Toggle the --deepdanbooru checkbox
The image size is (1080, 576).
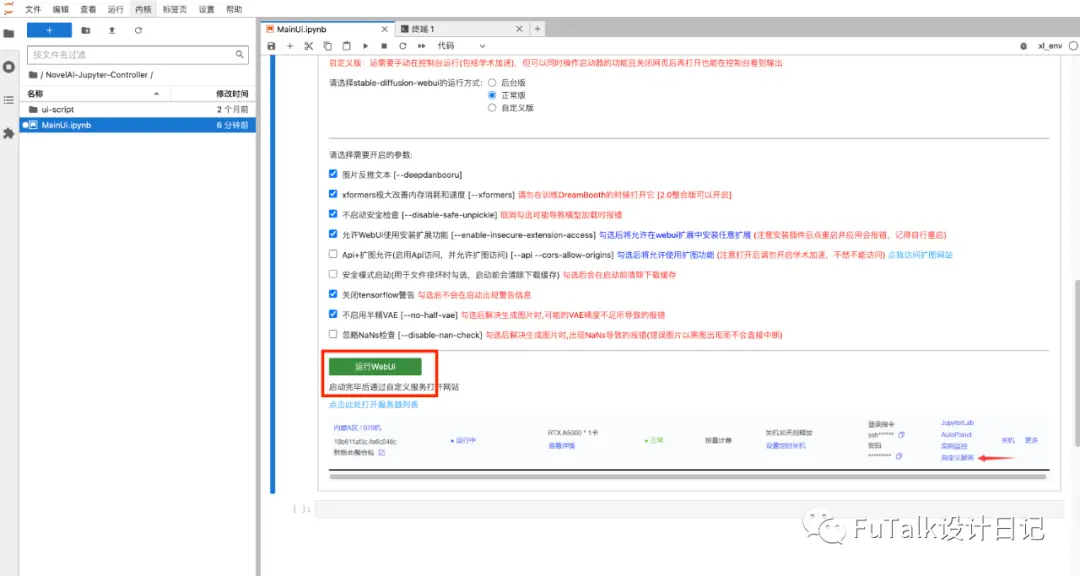point(333,174)
